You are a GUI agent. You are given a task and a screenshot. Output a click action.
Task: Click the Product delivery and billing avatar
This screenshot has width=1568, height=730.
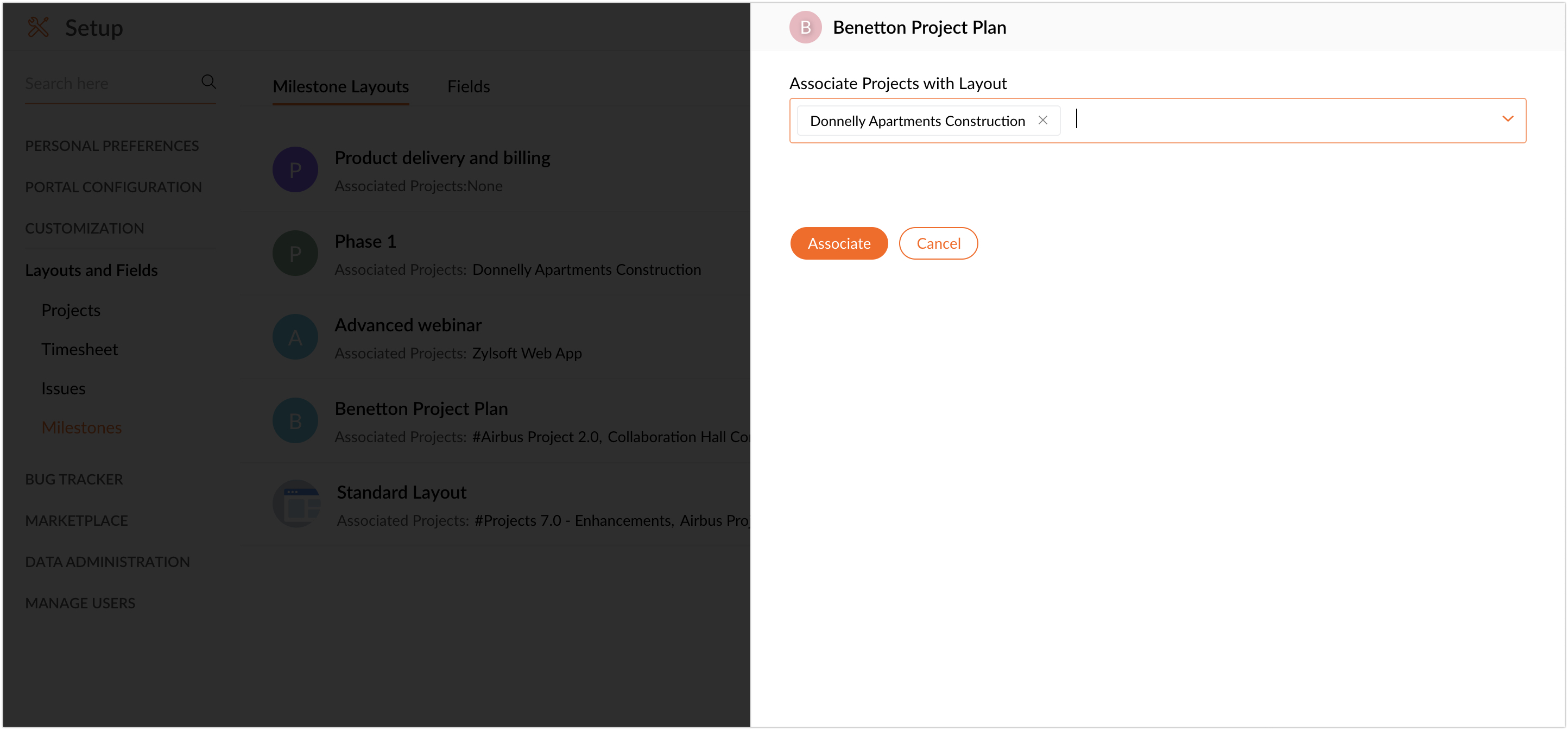(295, 170)
